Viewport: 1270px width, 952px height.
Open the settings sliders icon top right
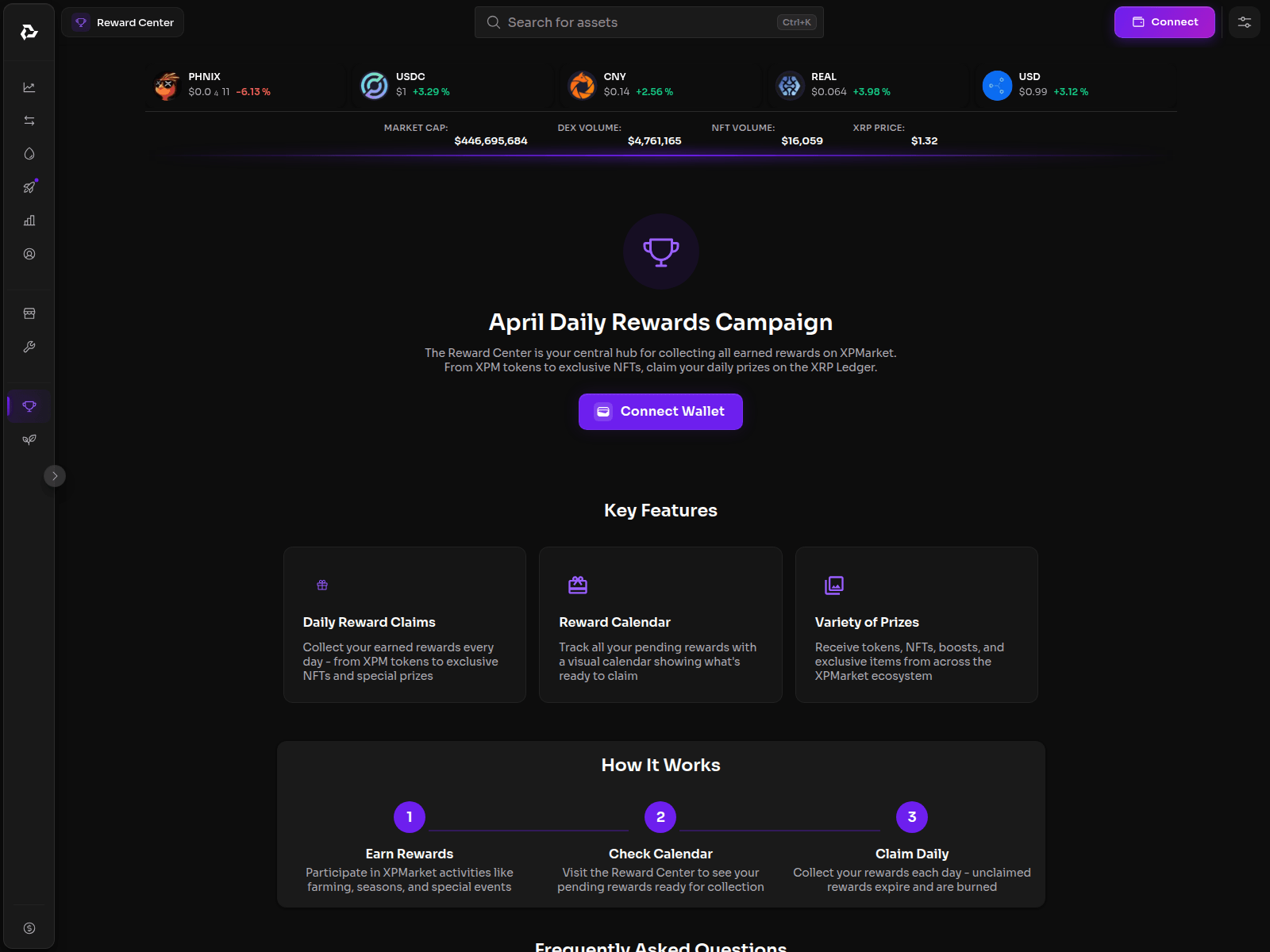tap(1244, 22)
